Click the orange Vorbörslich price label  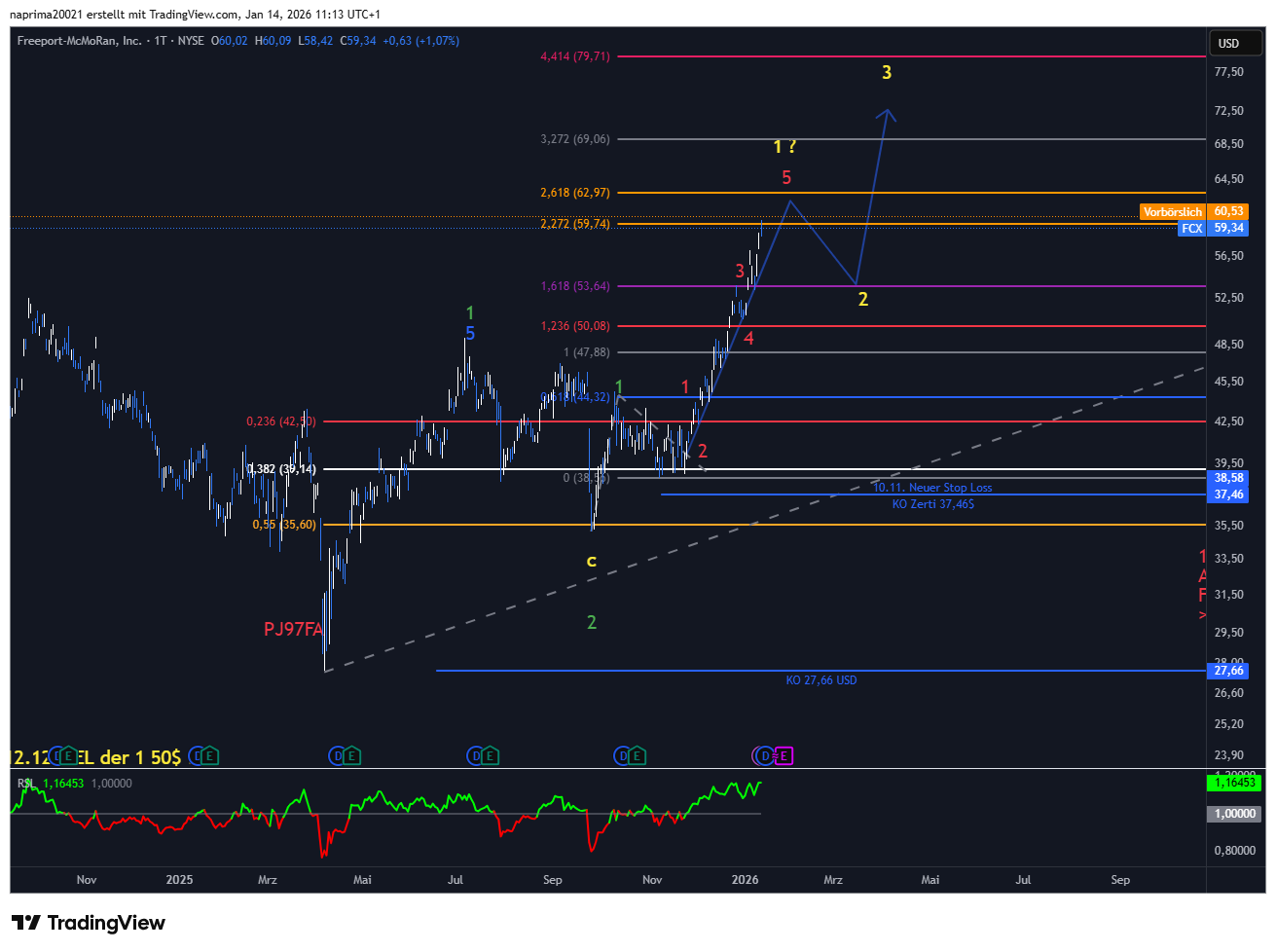tap(1172, 211)
